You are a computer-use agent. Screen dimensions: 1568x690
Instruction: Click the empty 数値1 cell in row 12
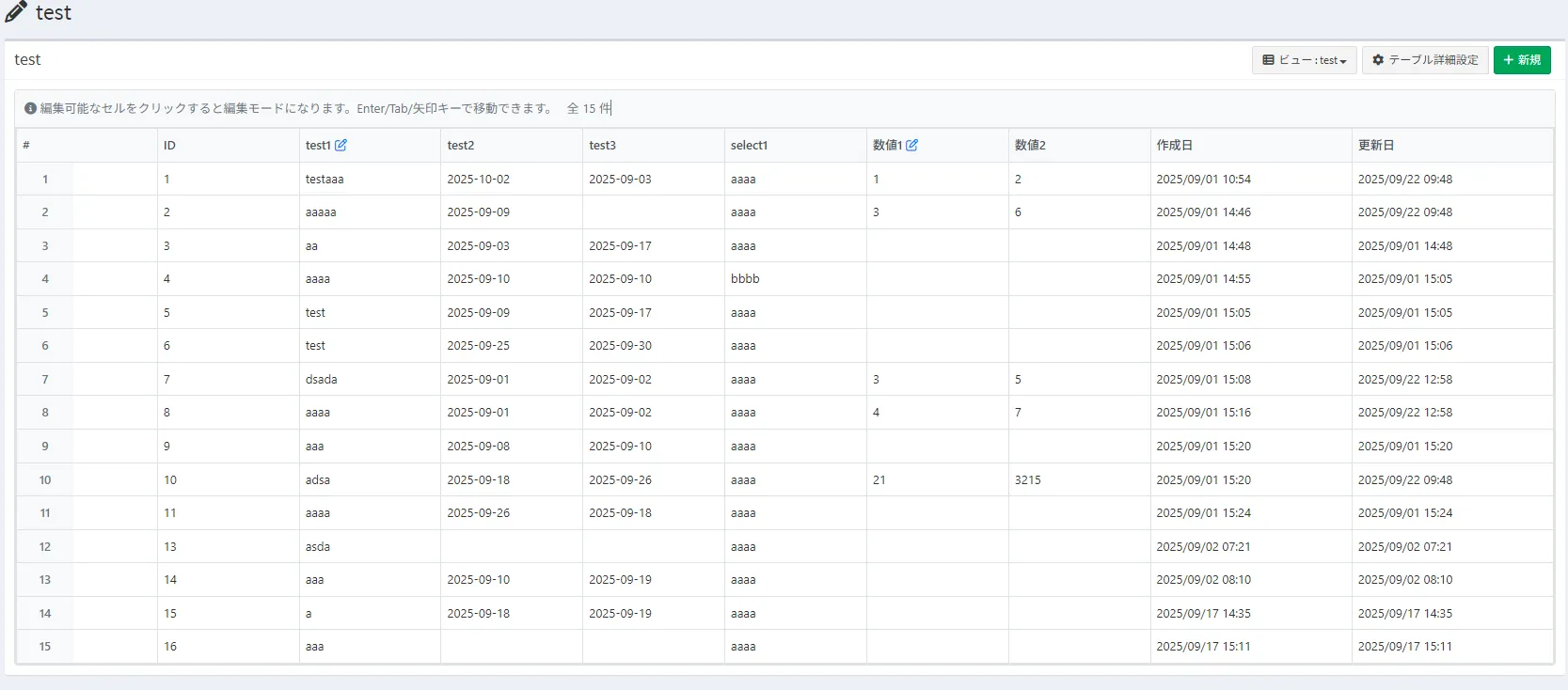(936, 547)
